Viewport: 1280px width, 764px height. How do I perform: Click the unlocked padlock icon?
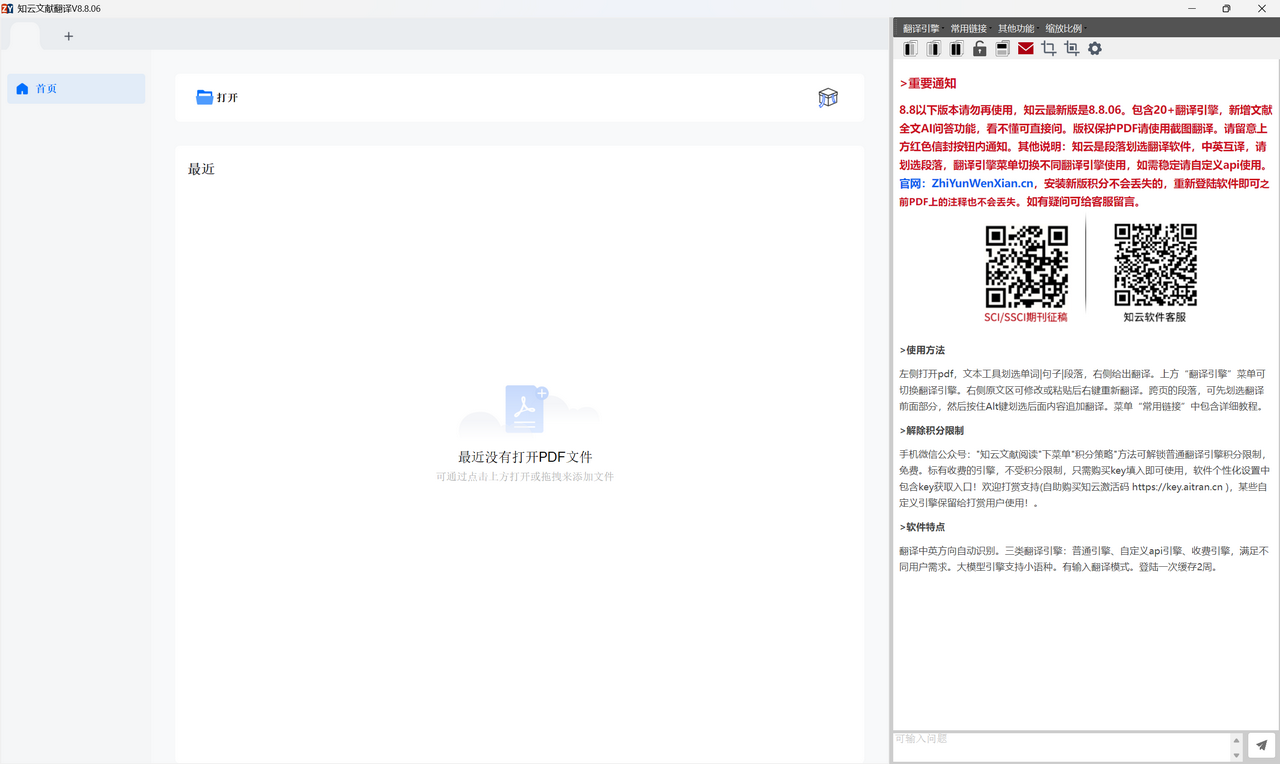tap(979, 49)
